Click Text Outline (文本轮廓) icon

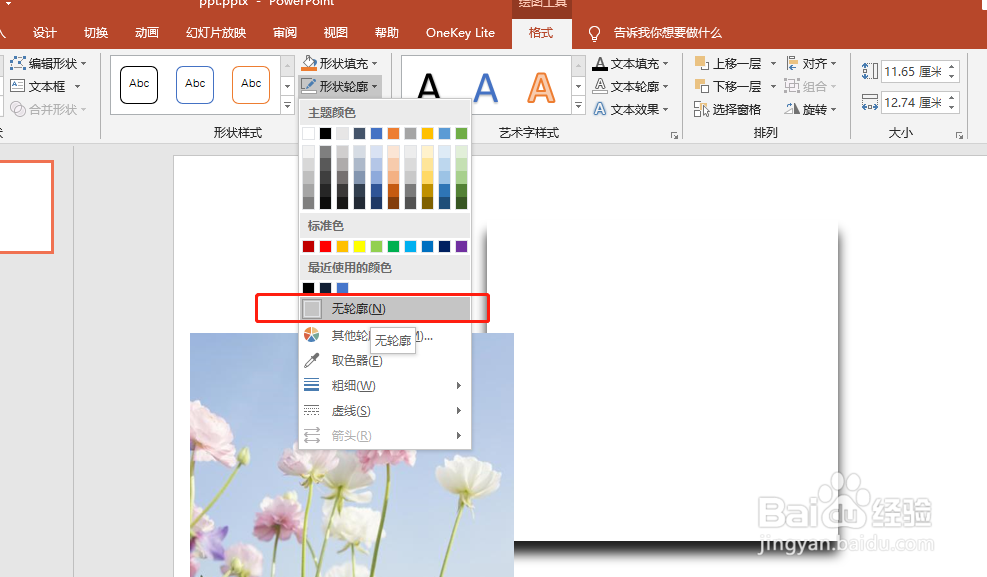(600, 86)
